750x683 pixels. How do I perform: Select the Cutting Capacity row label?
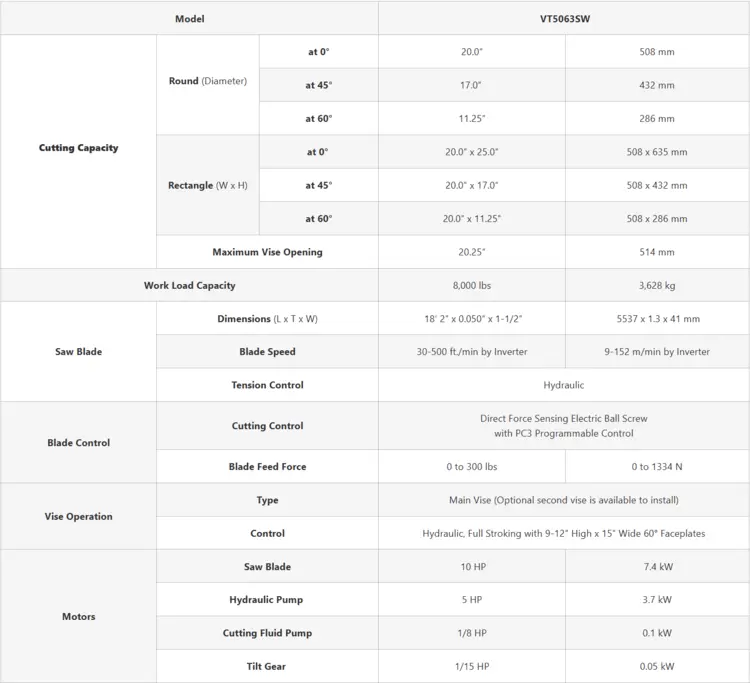click(78, 148)
